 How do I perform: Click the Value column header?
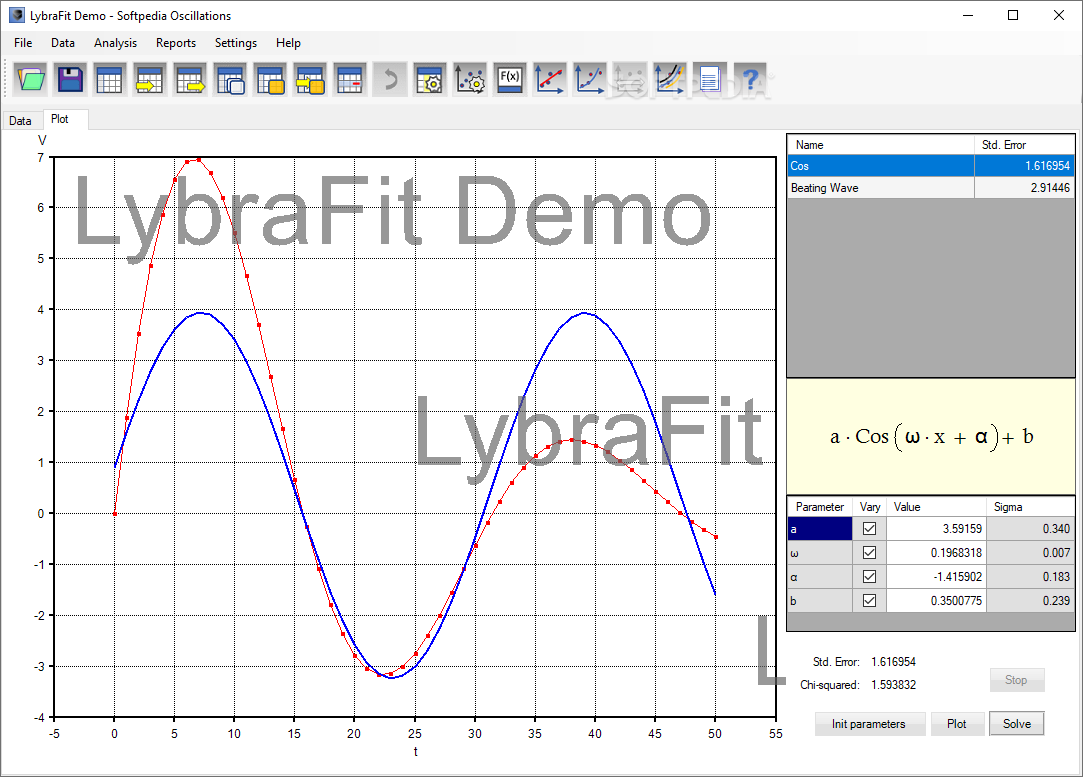coord(936,507)
